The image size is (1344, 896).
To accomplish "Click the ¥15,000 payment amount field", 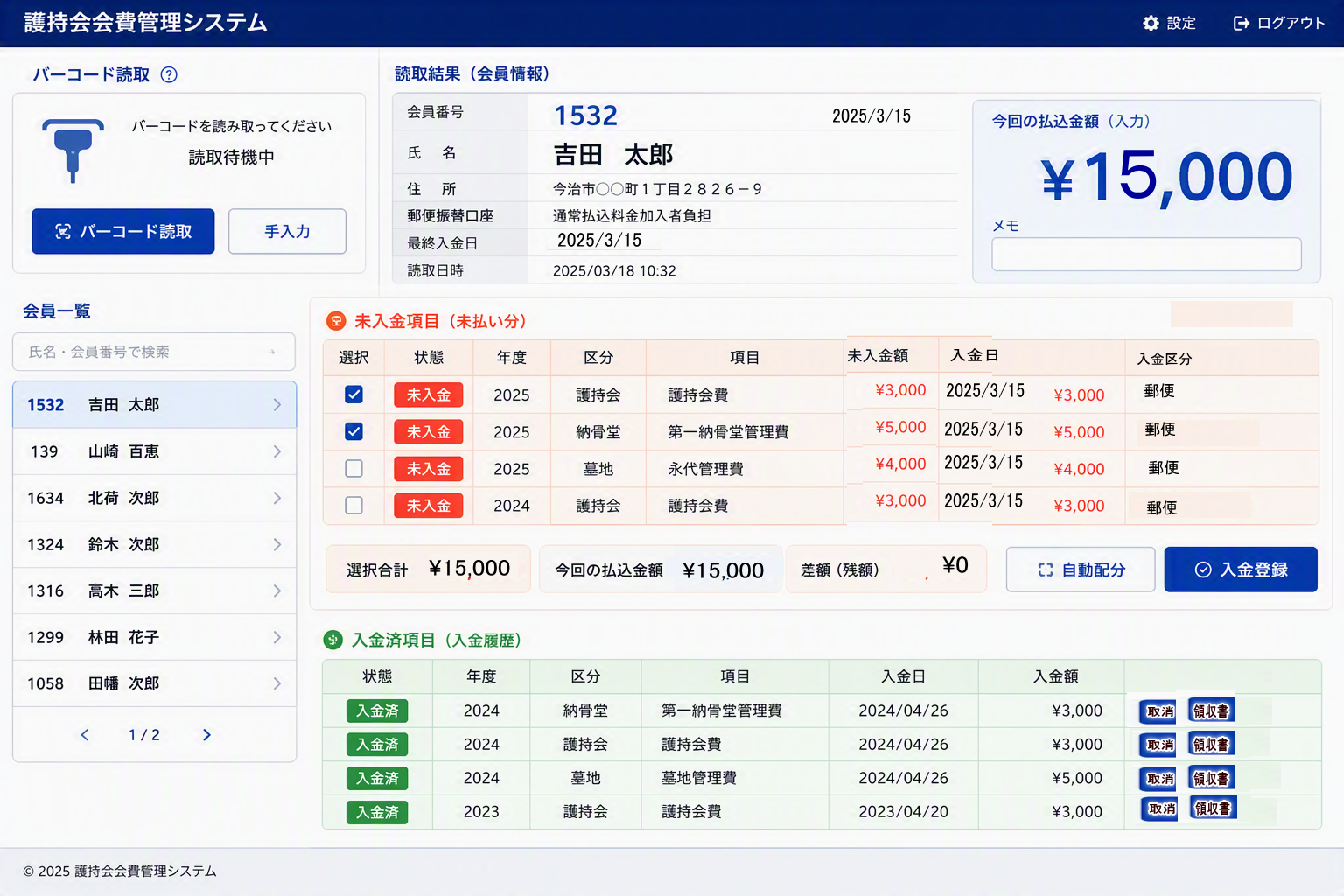I will [x=1167, y=178].
